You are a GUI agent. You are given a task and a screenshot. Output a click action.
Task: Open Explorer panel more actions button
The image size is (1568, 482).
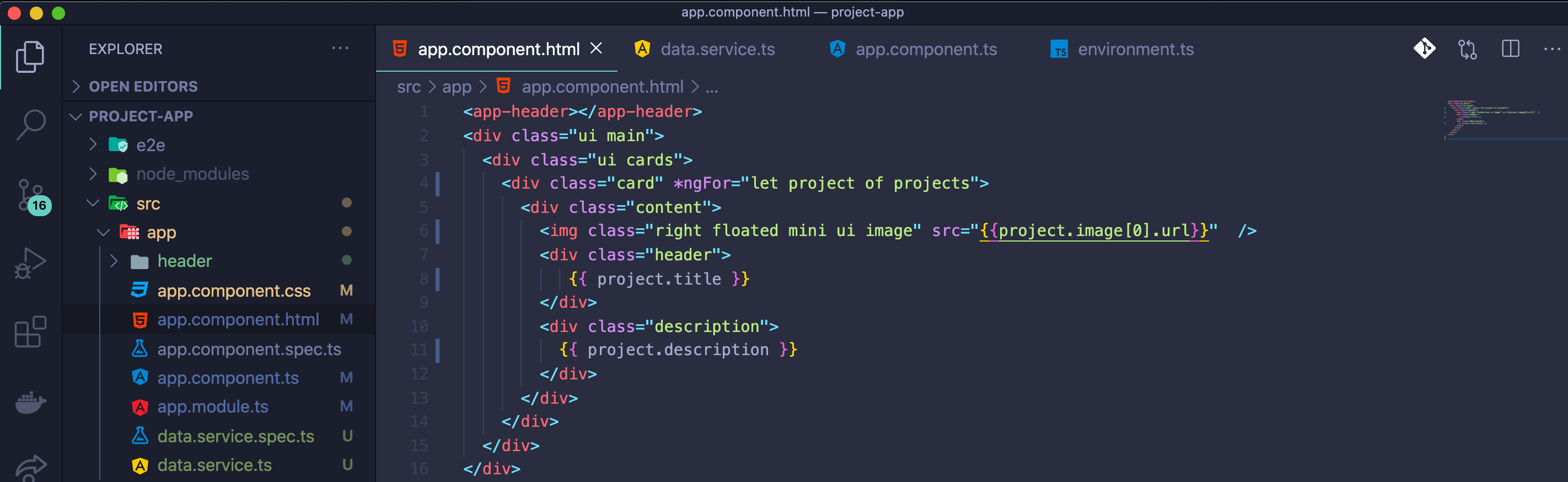(x=340, y=48)
